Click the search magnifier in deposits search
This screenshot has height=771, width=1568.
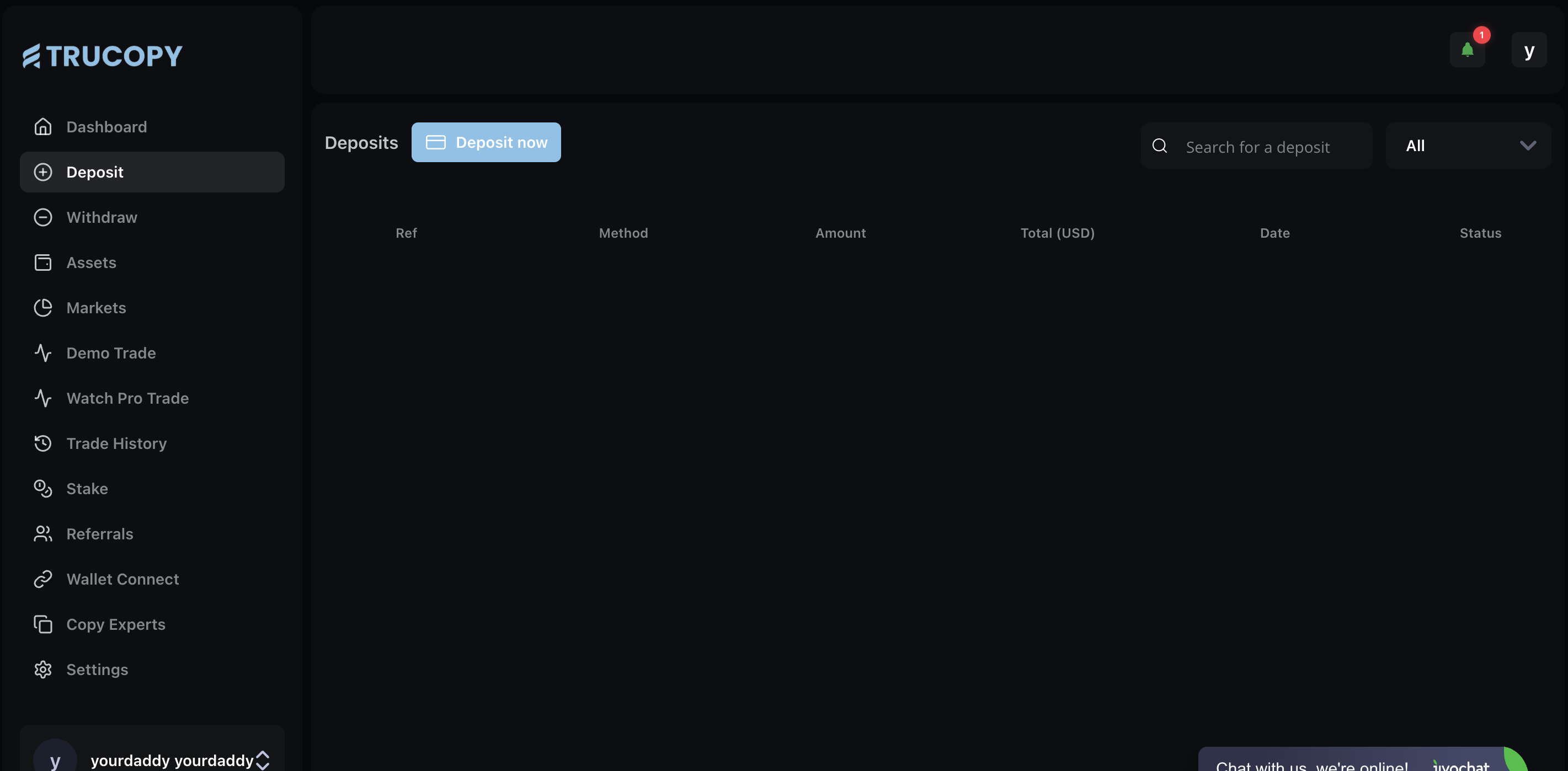1160,146
